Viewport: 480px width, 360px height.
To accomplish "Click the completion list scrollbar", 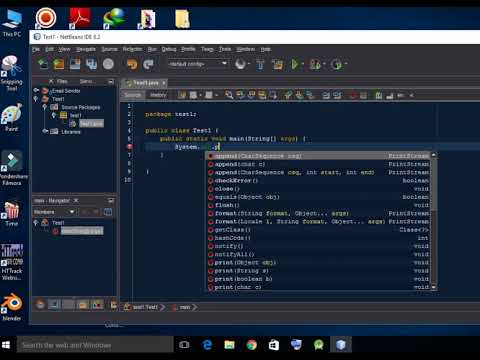I will pos(434,221).
